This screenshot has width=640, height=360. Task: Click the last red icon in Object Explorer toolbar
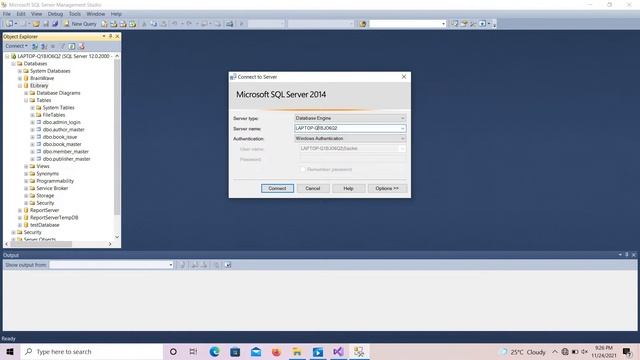81,46
